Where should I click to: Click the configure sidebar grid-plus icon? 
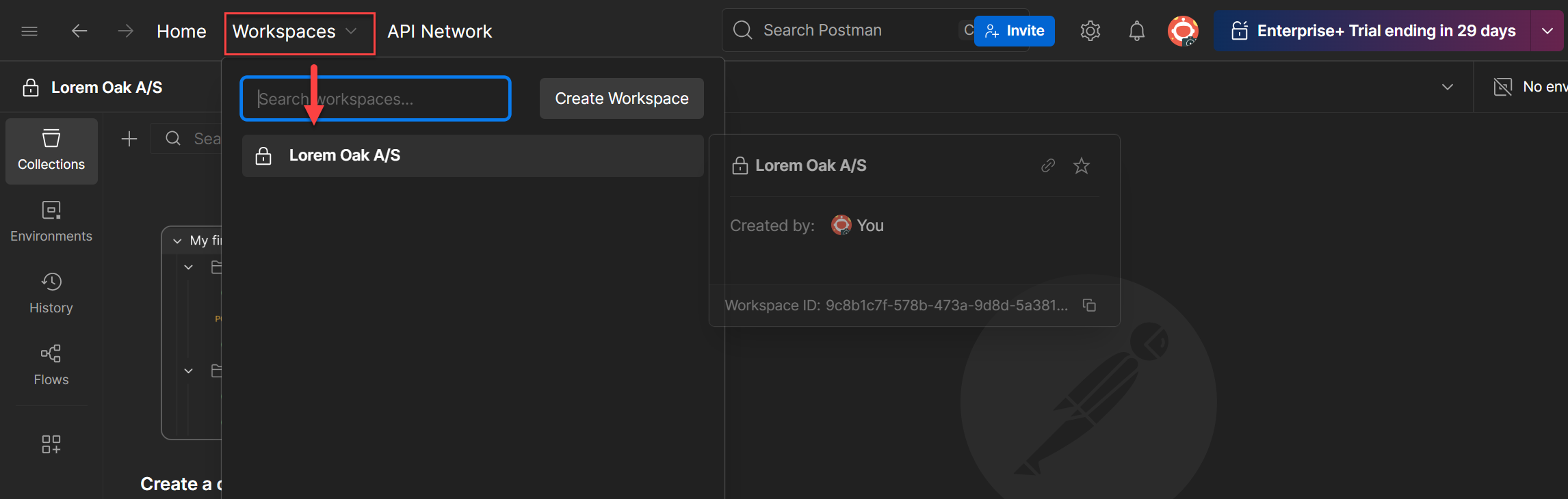coord(51,444)
